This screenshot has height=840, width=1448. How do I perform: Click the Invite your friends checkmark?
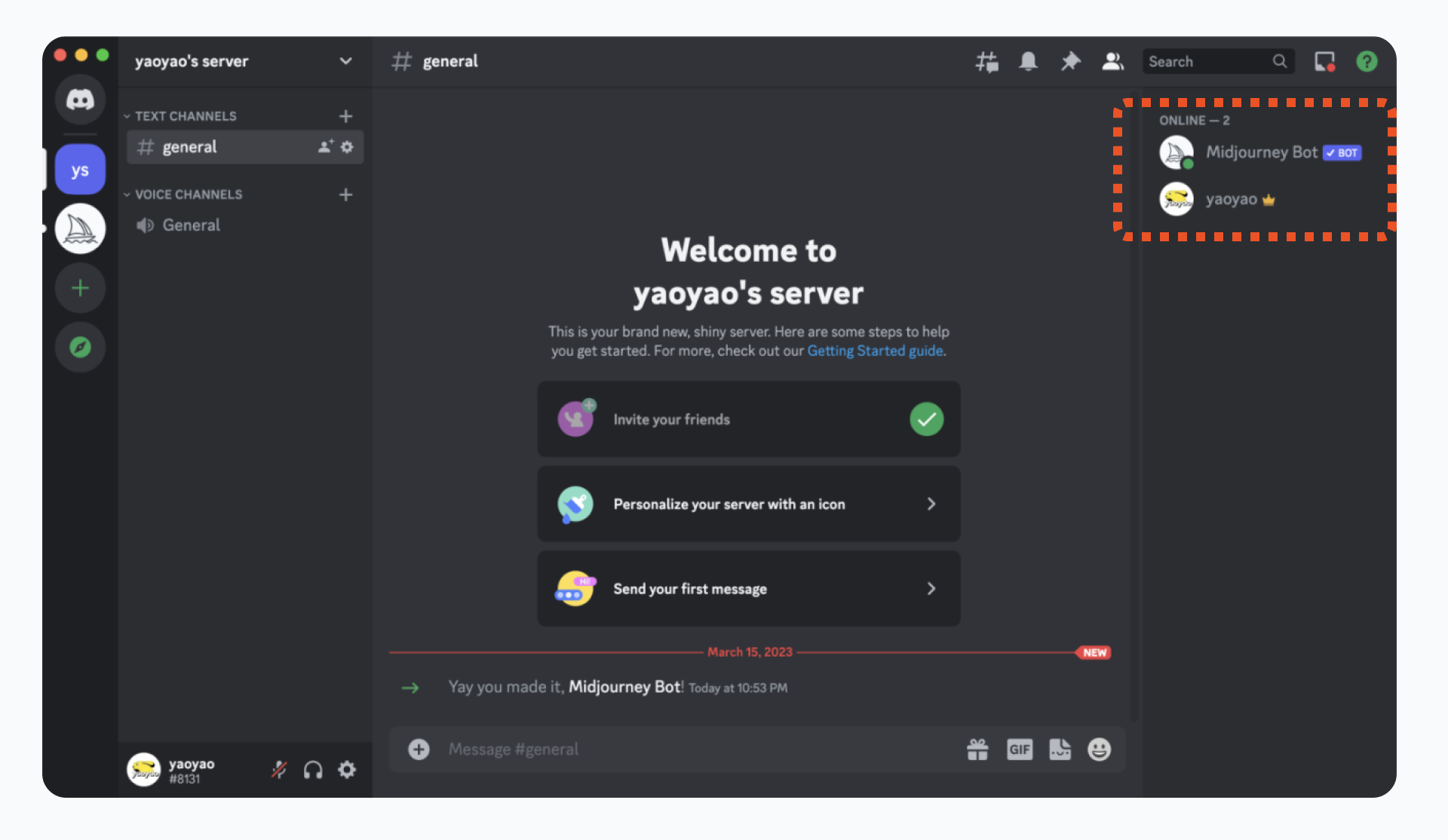click(927, 419)
